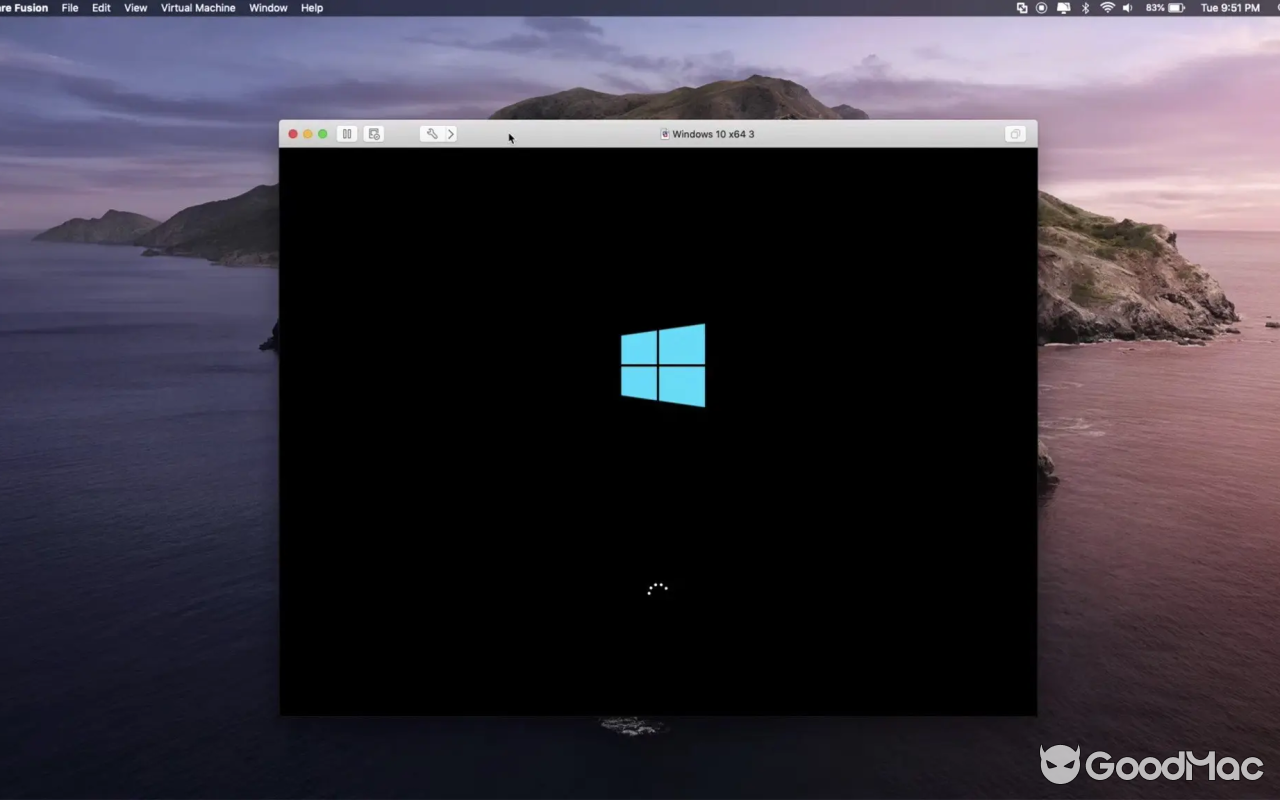Toggle Wi-Fi from the menu bar
This screenshot has height=800, width=1280.
(1107, 8)
